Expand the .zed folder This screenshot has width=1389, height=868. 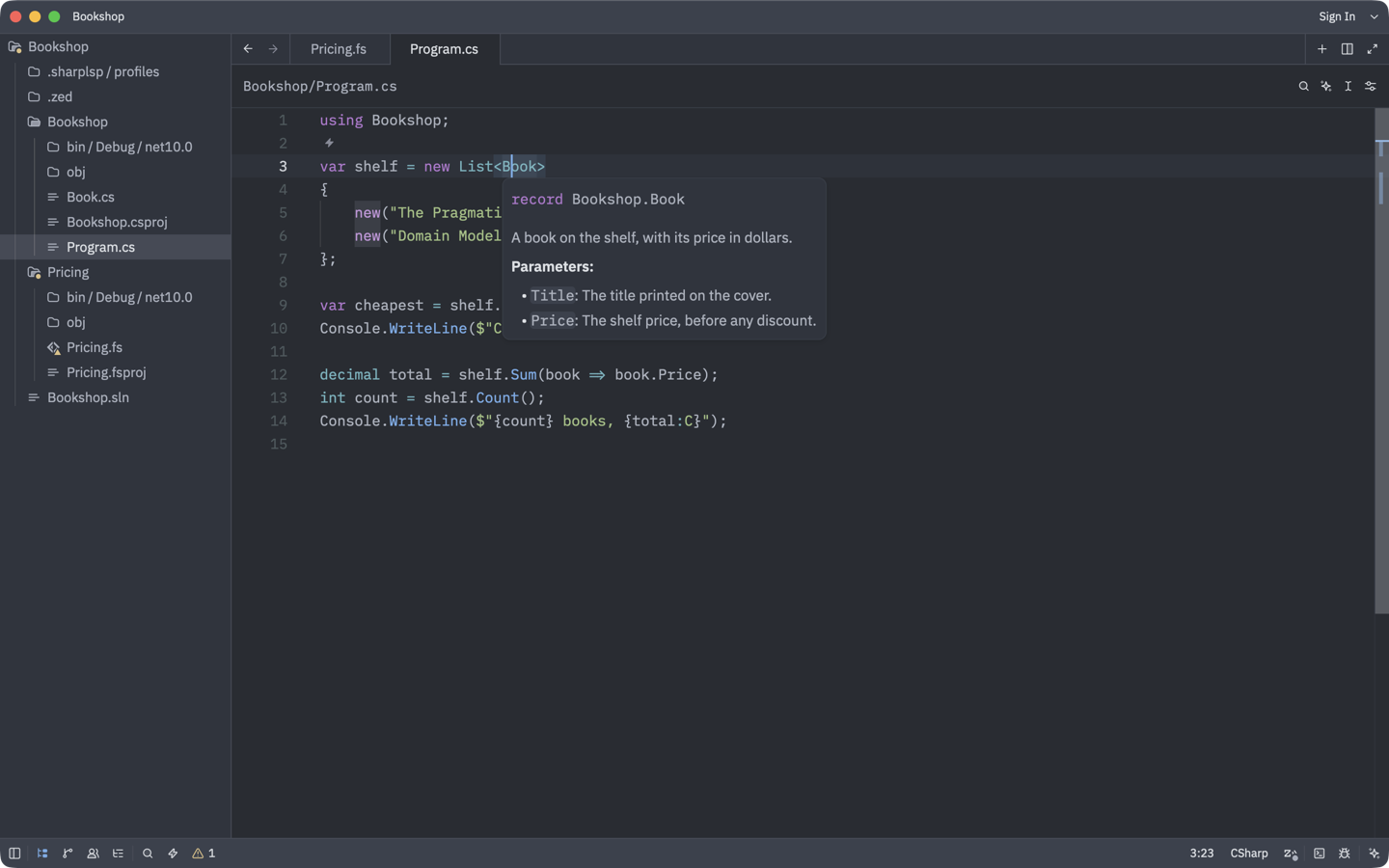pos(116,96)
